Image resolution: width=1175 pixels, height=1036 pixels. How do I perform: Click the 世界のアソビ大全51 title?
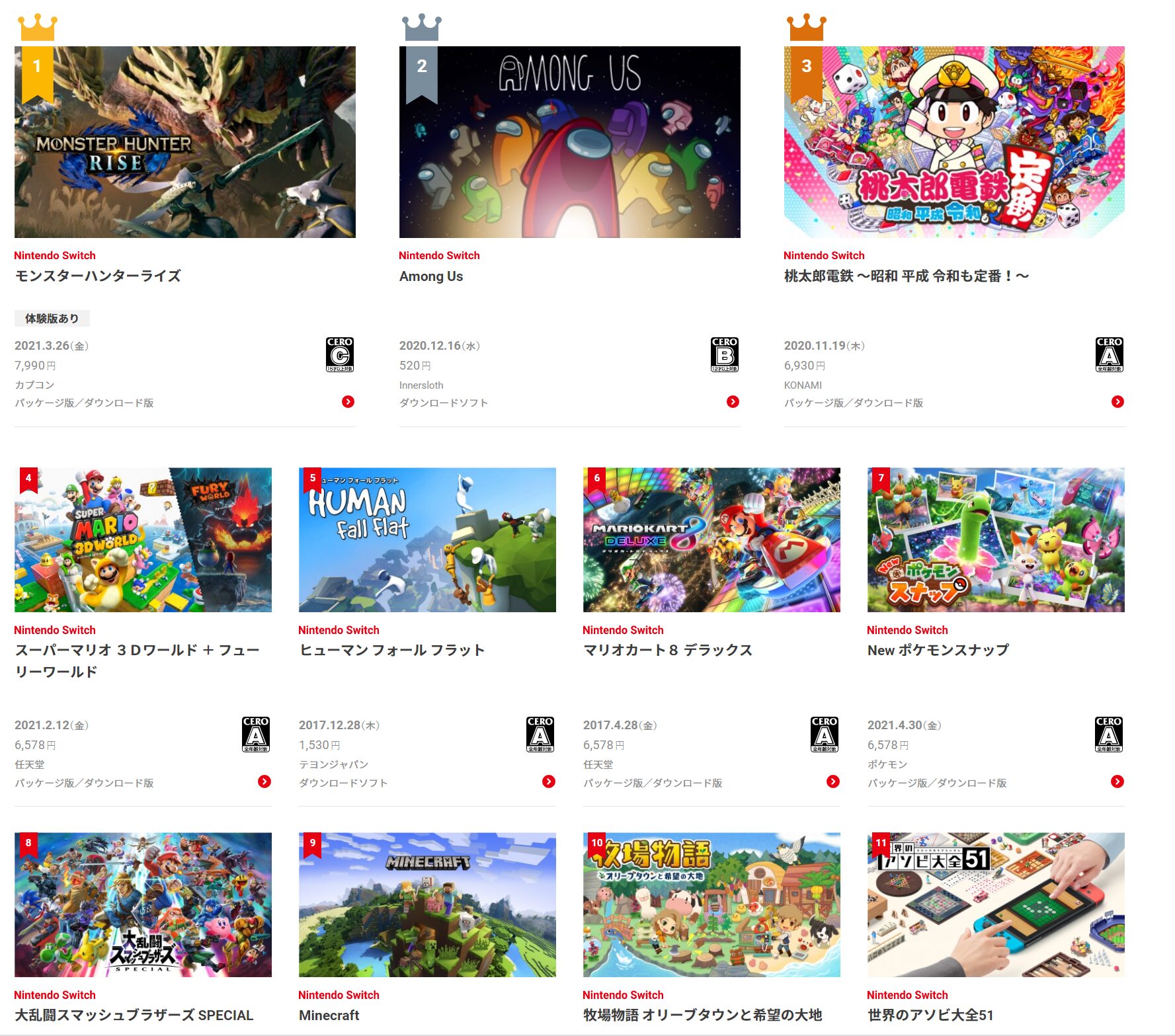coord(930,1015)
